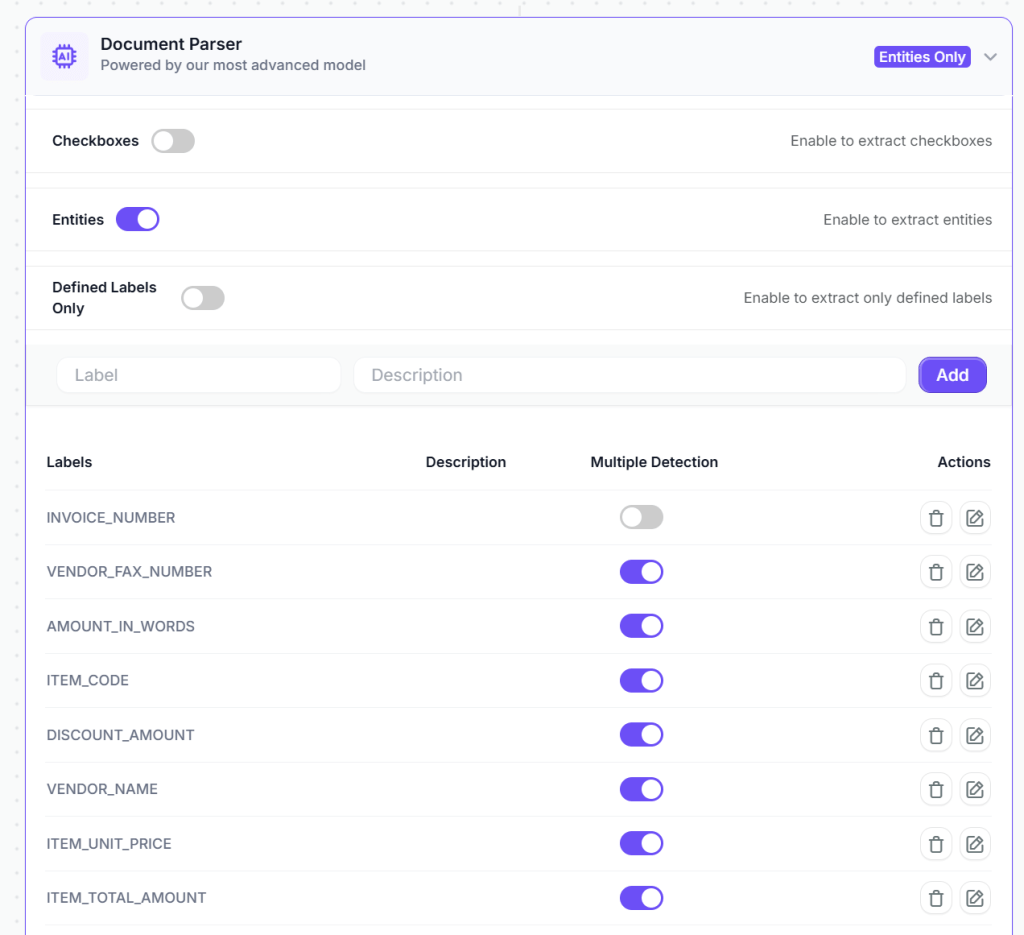The width and height of the screenshot is (1024, 935).
Task: Turn on Defined Labels Only toggle
Action: [203, 298]
